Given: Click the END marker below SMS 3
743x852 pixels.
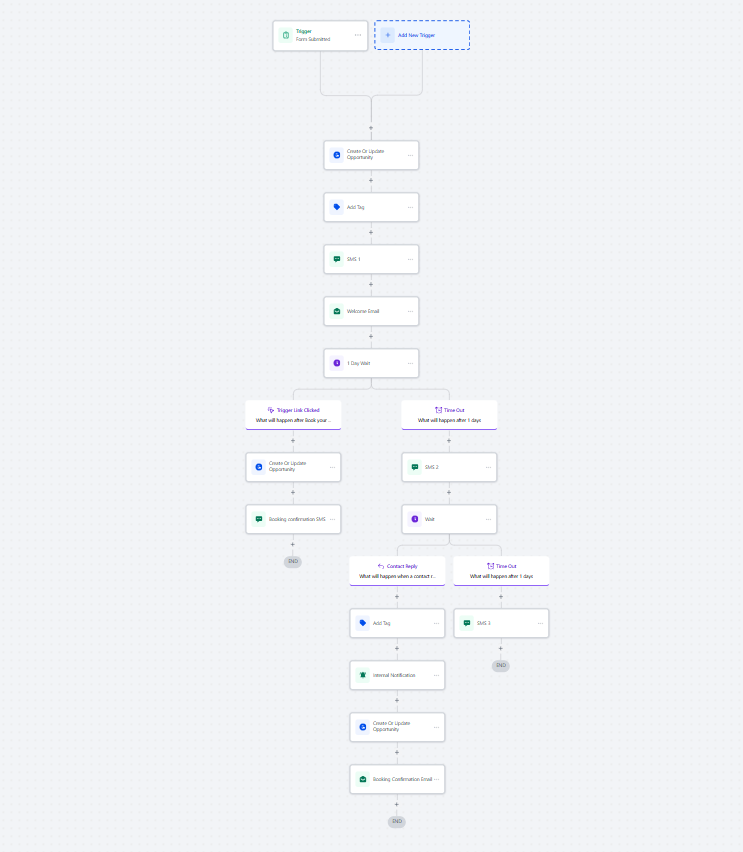Looking at the screenshot, I should 501,665.
